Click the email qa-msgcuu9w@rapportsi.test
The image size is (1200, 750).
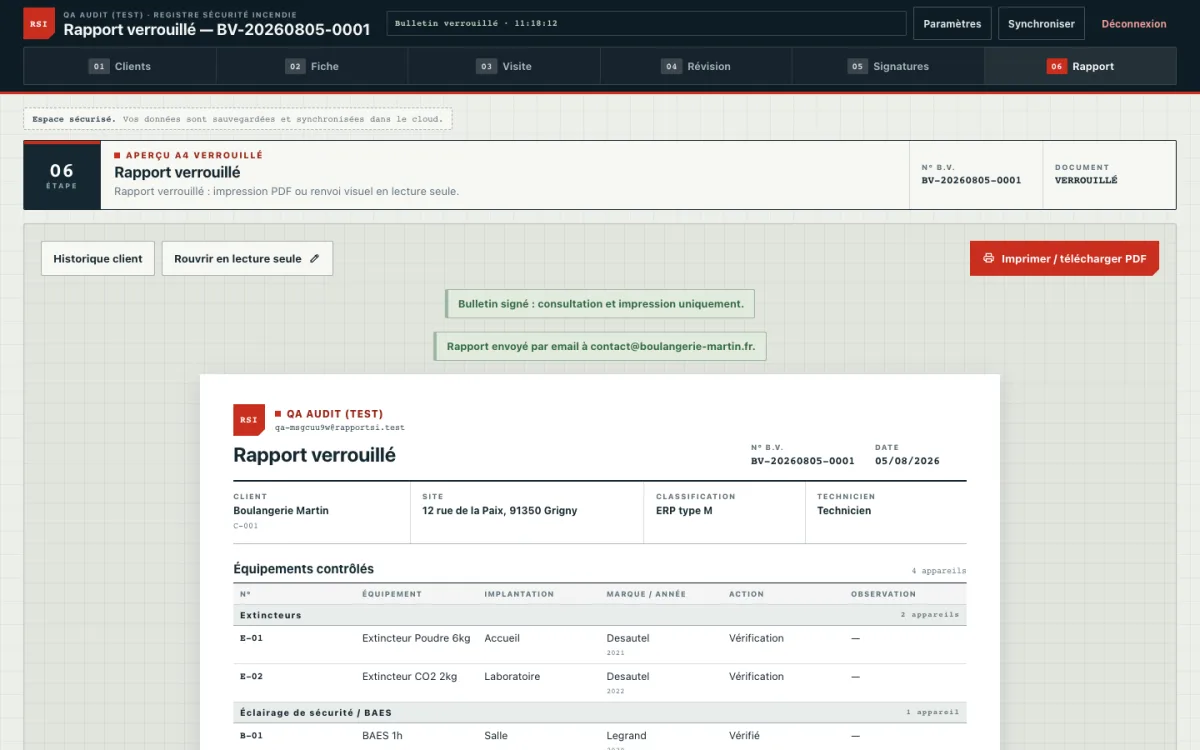pyautogui.click(x=340, y=427)
